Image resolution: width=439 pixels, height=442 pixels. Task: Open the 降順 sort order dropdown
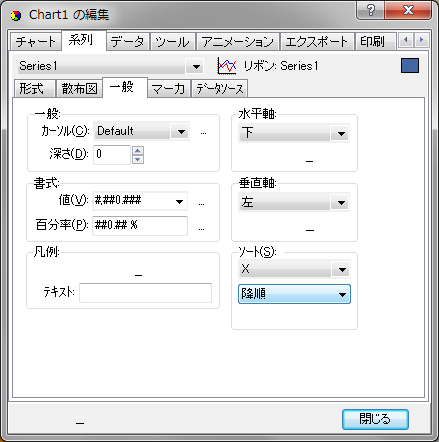(x=294, y=294)
